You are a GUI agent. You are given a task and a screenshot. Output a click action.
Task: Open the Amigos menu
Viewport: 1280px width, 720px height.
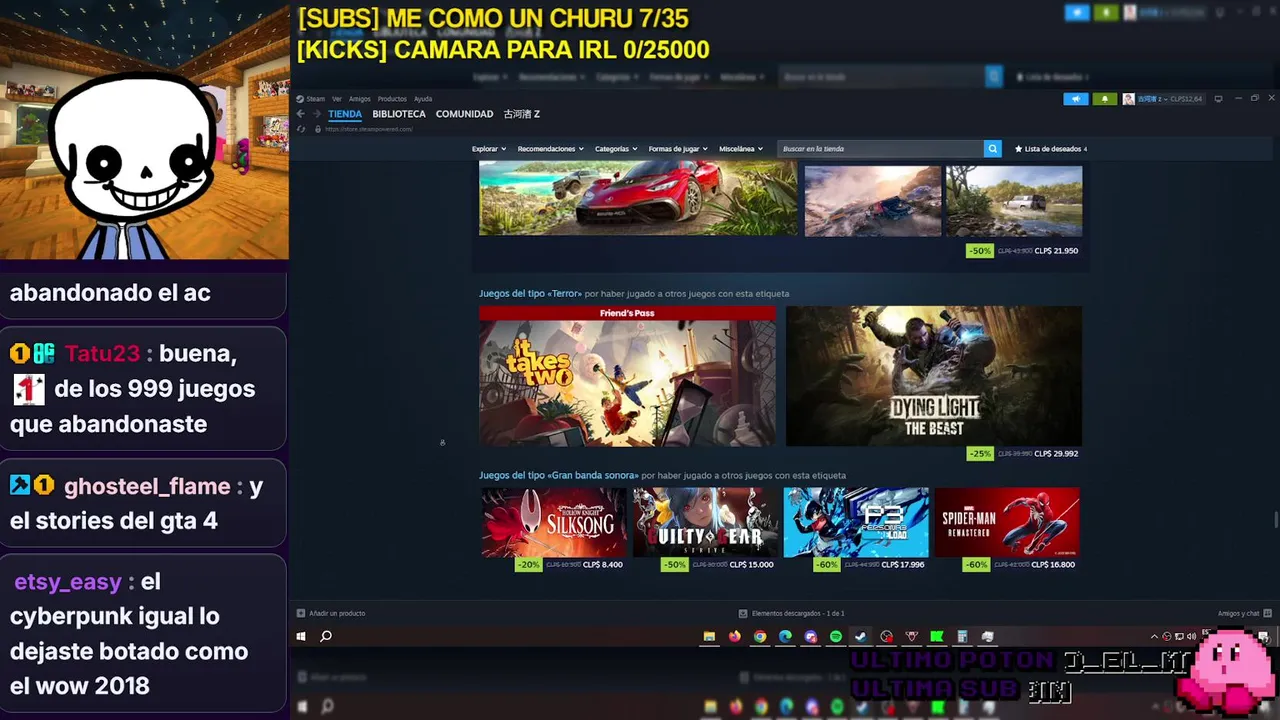(x=360, y=99)
